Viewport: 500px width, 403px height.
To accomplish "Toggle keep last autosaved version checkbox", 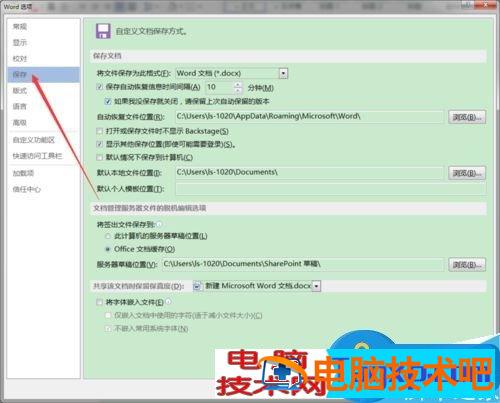I will pyautogui.click(x=108, y=101).
